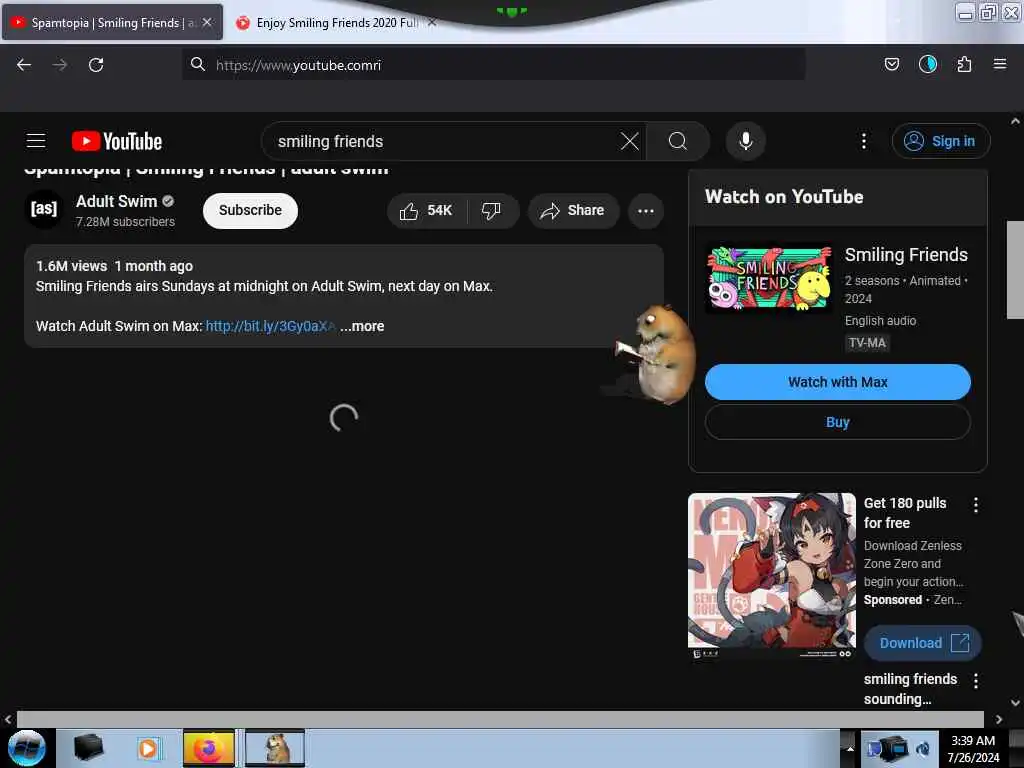Open the hamster app in taskbar

(275, 748)
